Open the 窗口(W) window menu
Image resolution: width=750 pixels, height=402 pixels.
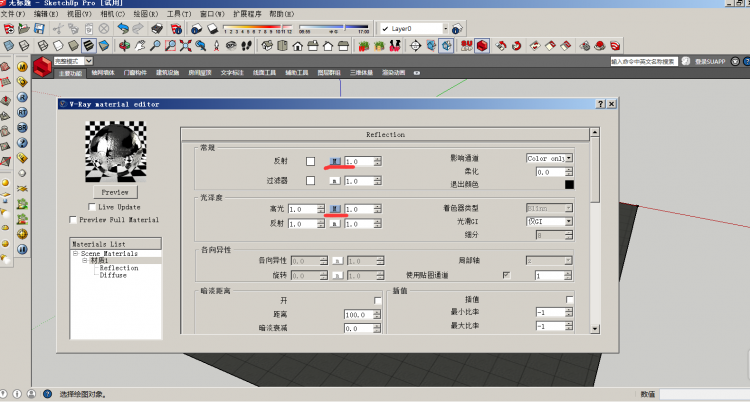212,14
